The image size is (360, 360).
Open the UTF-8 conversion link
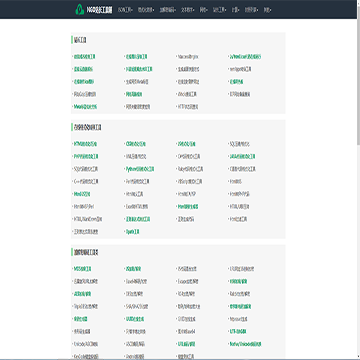point(238,332)
